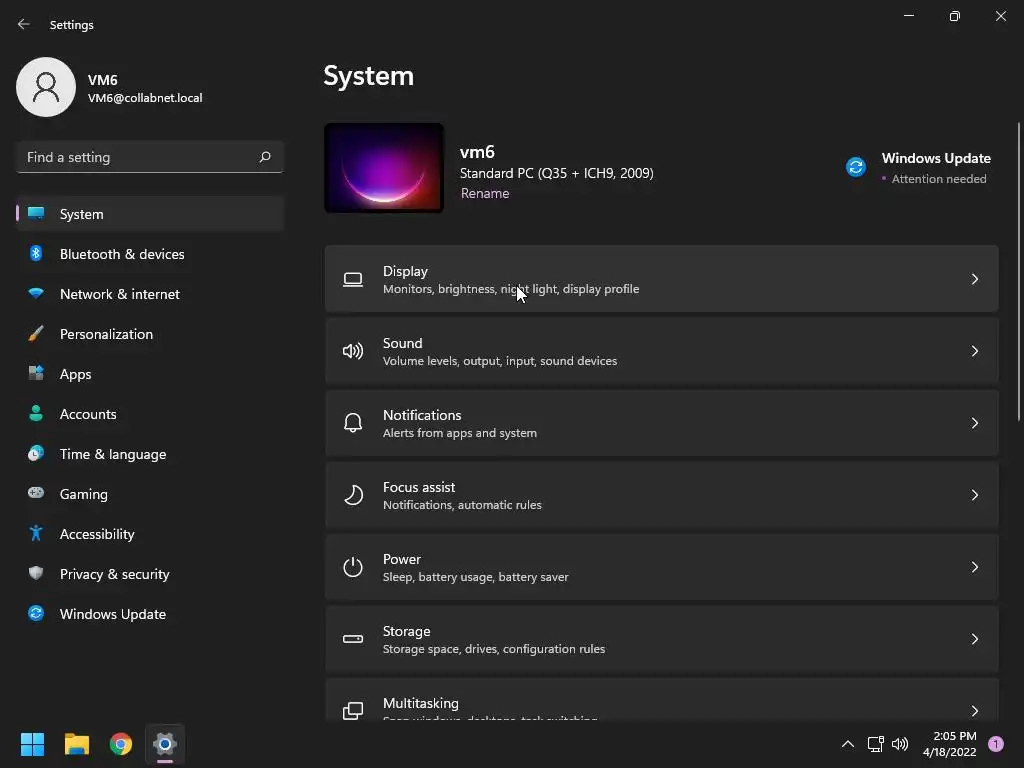The image size is (1024, 768).
Task: Click the Storage drive icon
Action: [x=353, y=639]
